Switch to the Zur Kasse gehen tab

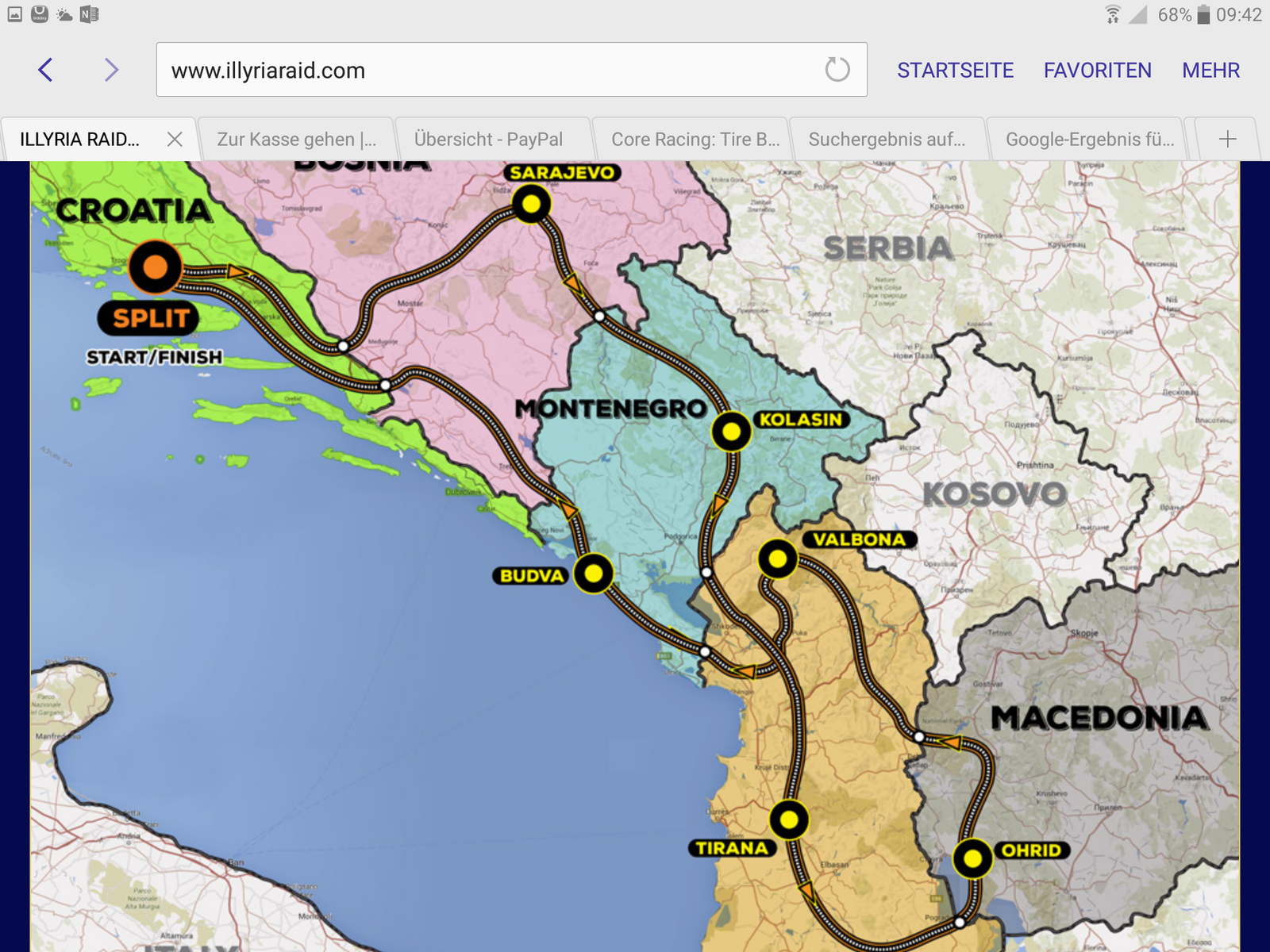click(x=296, y=140)
